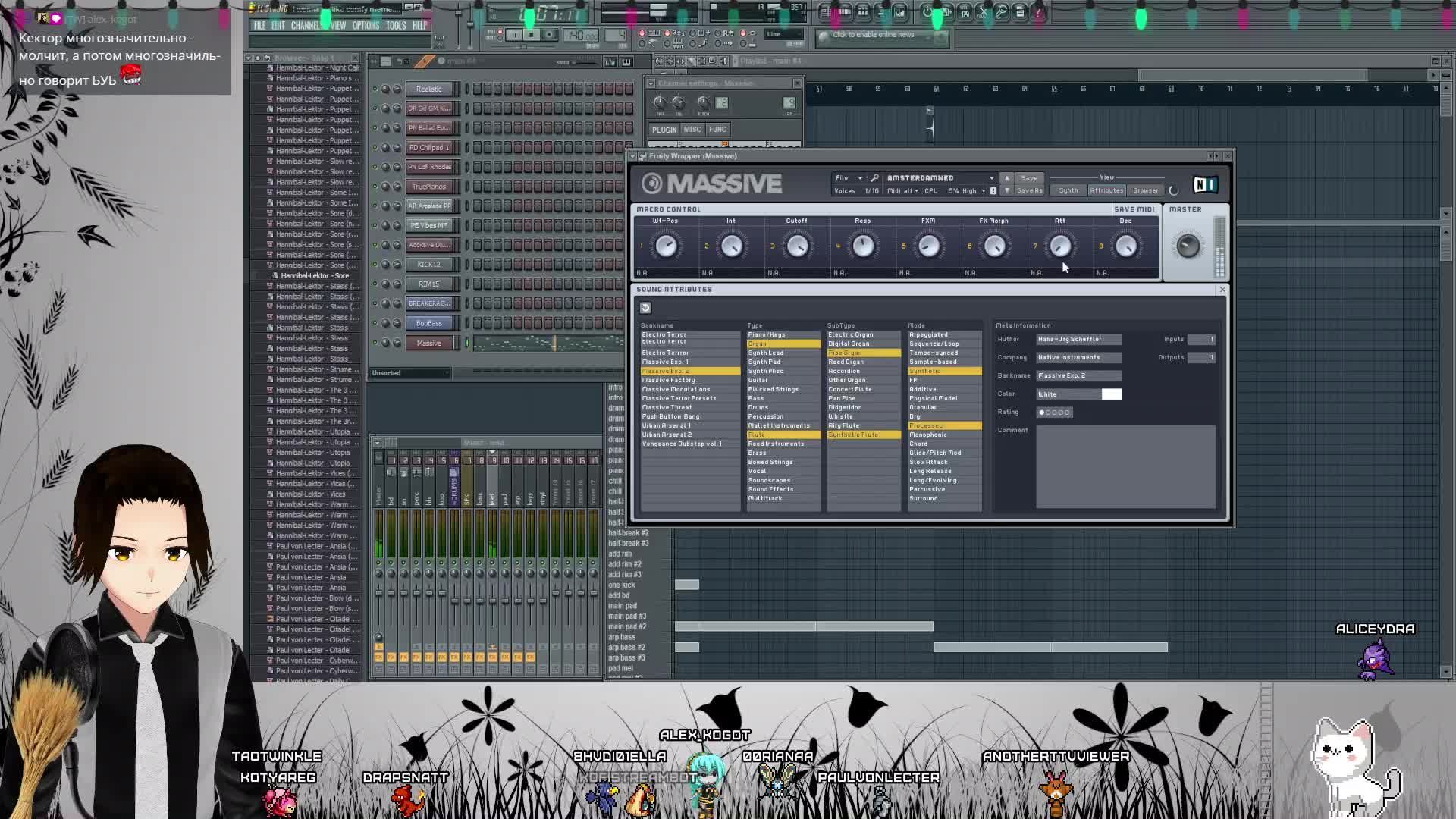
Task: Switch to the FUNC tab in Channel settings
Action: [x=717, y=130]
